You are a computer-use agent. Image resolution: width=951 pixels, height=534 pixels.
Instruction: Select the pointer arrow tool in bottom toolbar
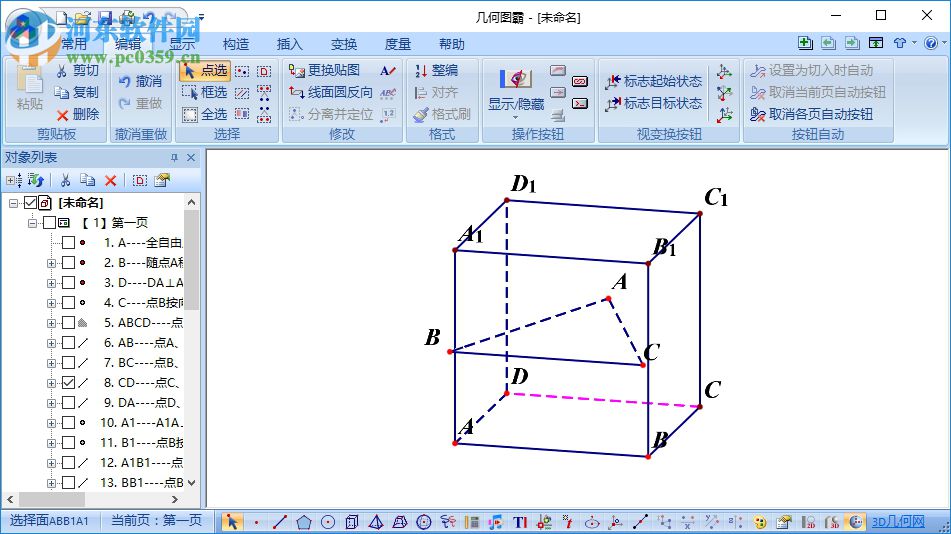coord(232,522)
